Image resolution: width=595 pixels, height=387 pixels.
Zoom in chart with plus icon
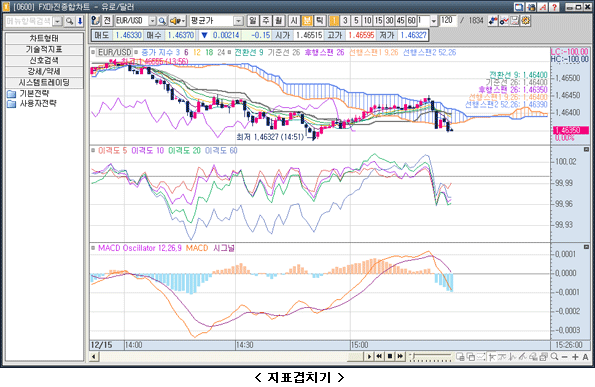(x=575, y=357)
